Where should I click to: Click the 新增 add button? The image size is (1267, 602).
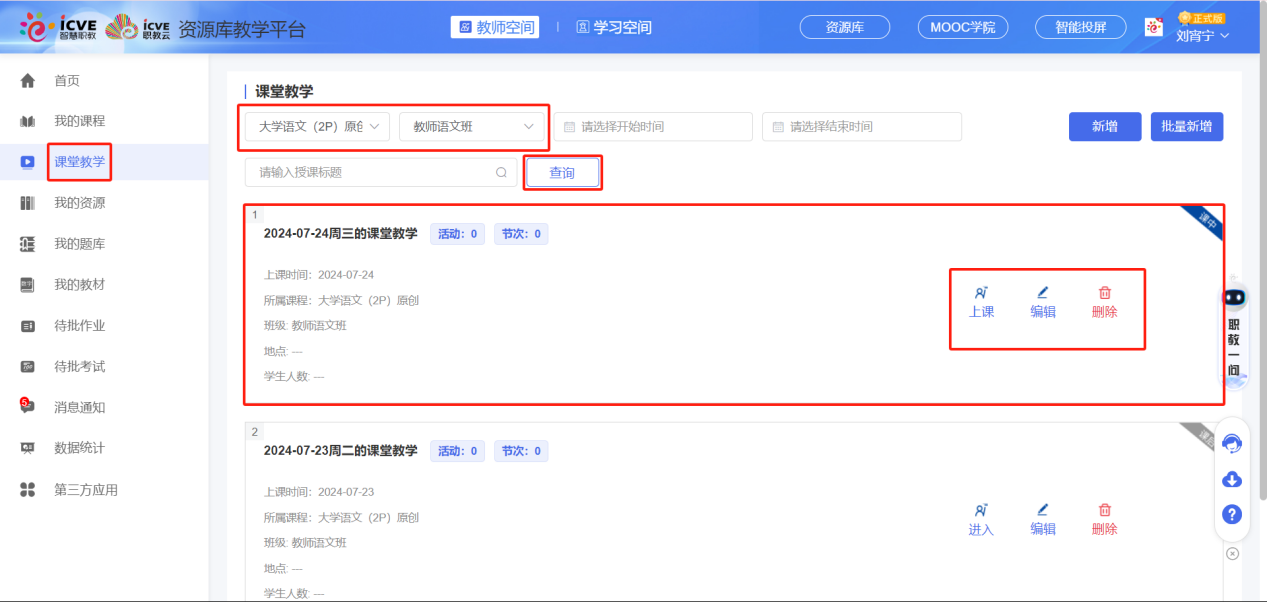pyautogui.click(x=1104, y=127)
